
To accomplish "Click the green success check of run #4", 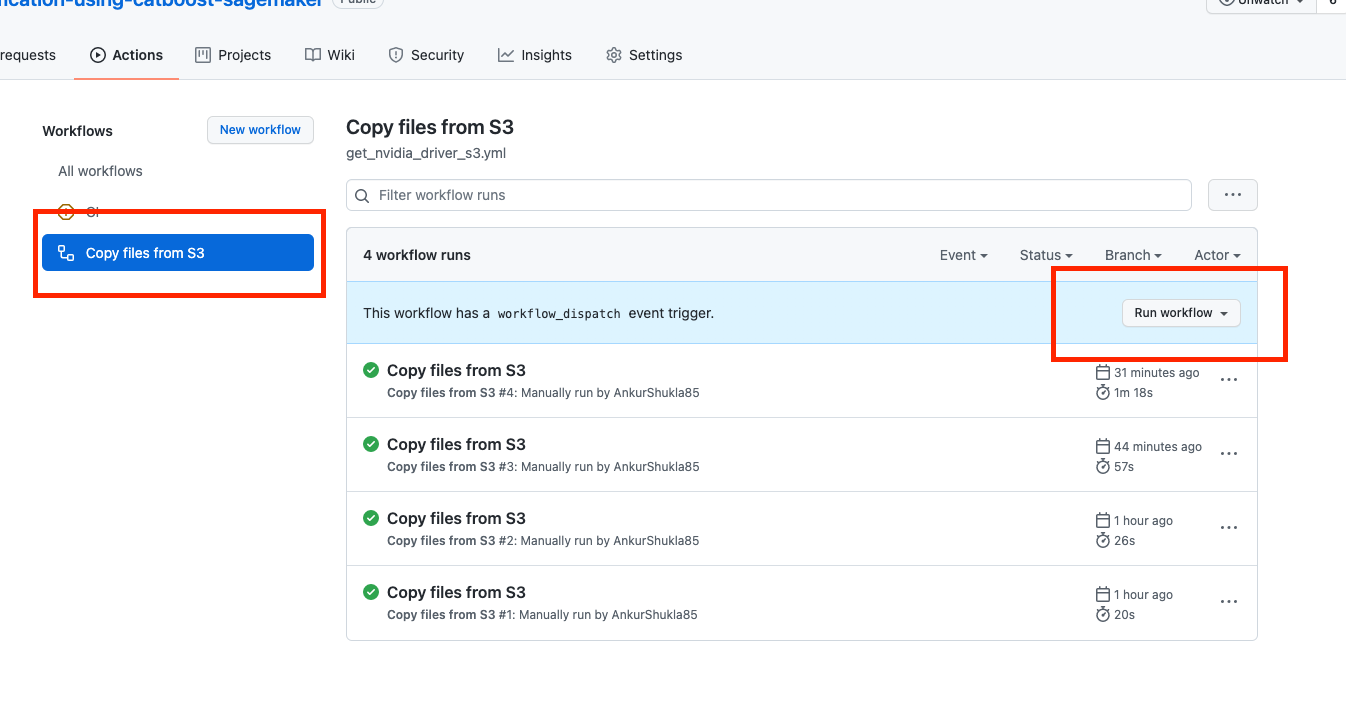I will (371, 370).
